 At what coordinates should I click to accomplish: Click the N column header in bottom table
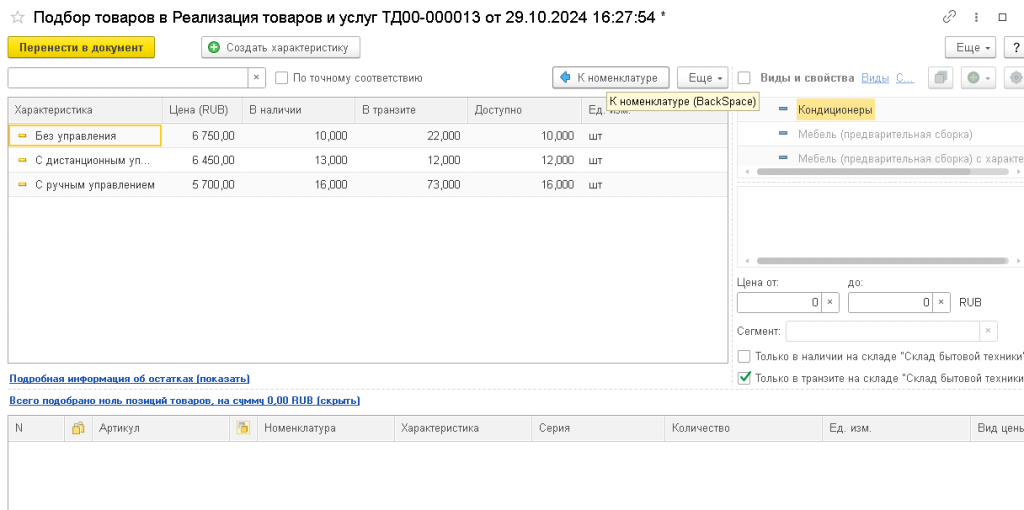point(37,428)
